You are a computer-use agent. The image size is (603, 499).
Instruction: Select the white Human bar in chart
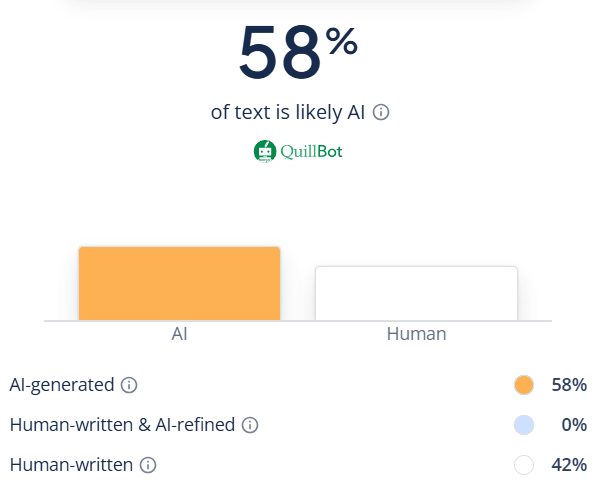pyautogui.click(x=416, y=293)
